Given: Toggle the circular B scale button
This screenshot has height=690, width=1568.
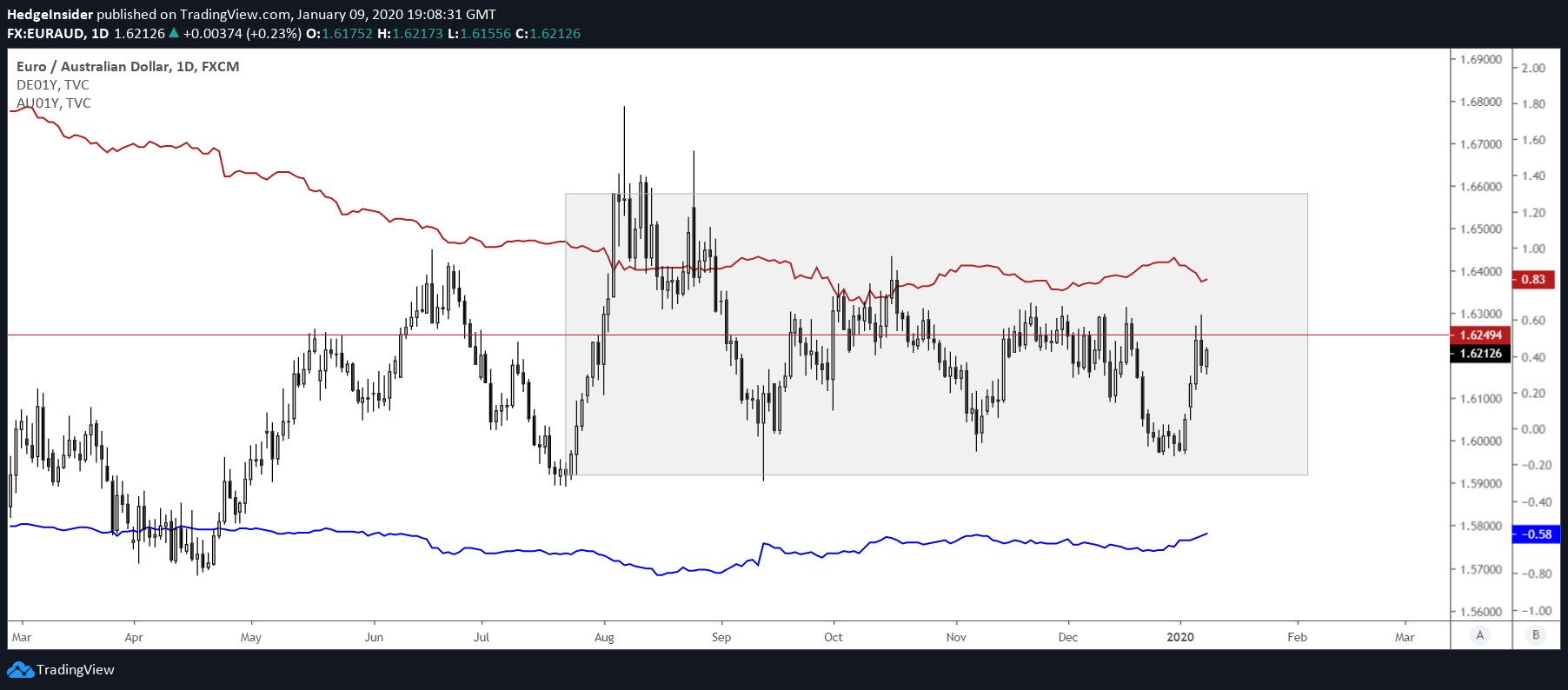Looking at the screenshot, I should 1535,635.
